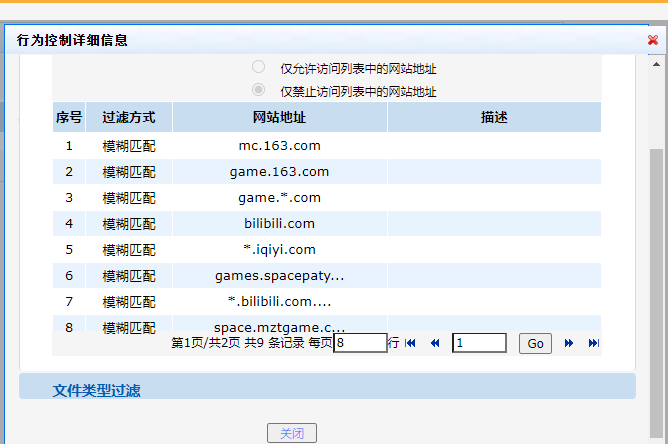
Task: Click 模糊匹配 in row 1
Action: click(x=129, y=146)
